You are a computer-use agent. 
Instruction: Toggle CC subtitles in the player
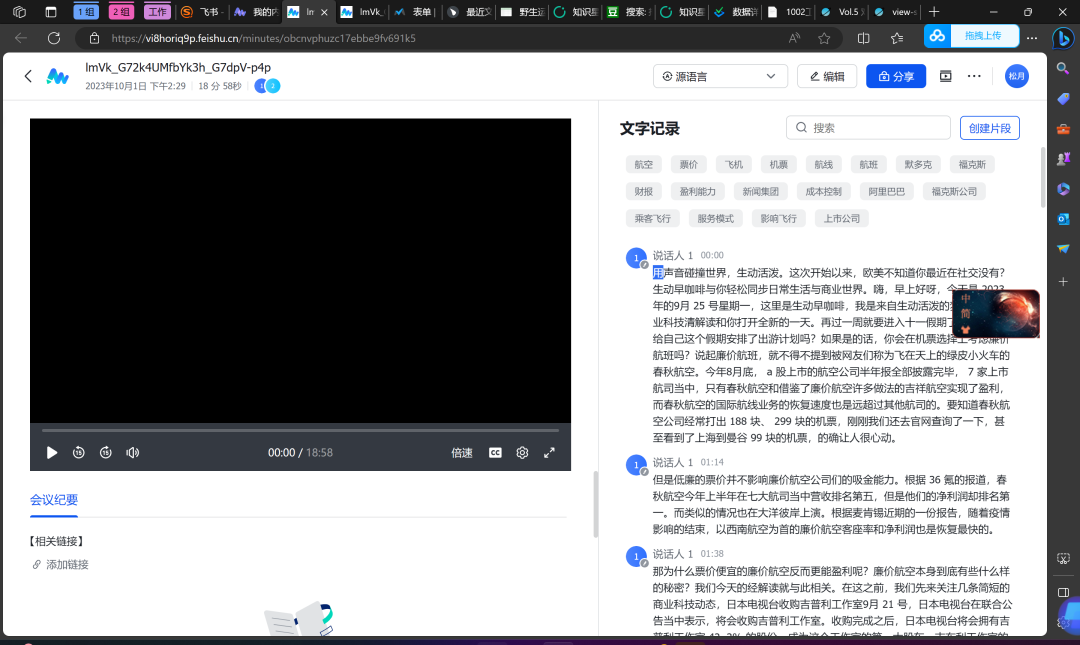(495, 453)
